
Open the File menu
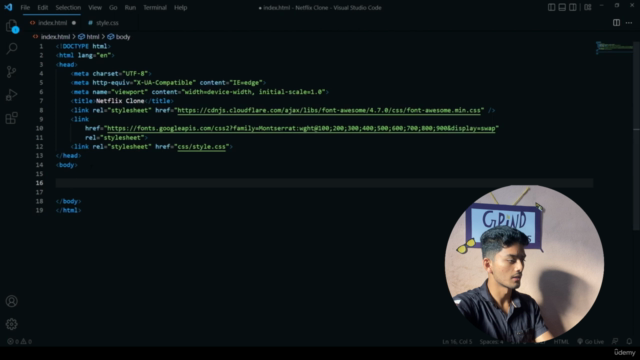25,7
